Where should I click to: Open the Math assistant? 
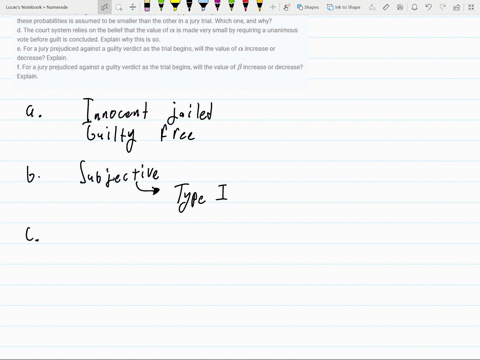point(400,7)
